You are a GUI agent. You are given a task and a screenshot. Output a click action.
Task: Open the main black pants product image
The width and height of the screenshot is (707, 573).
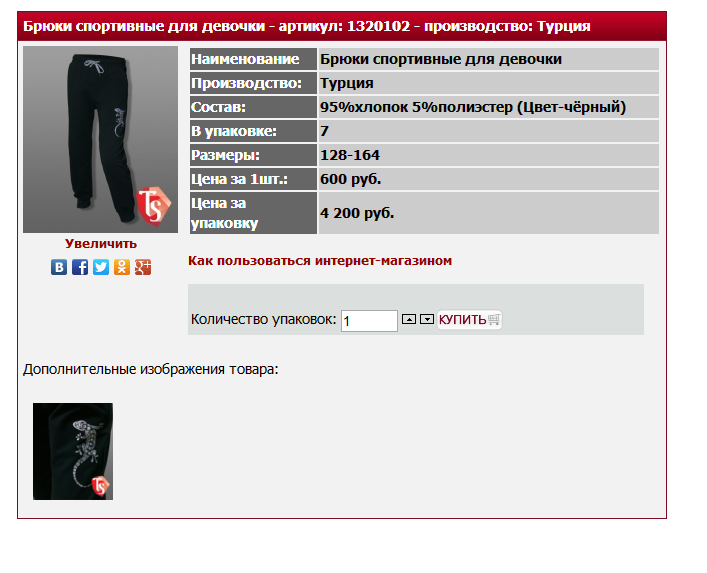click(101, 139)
